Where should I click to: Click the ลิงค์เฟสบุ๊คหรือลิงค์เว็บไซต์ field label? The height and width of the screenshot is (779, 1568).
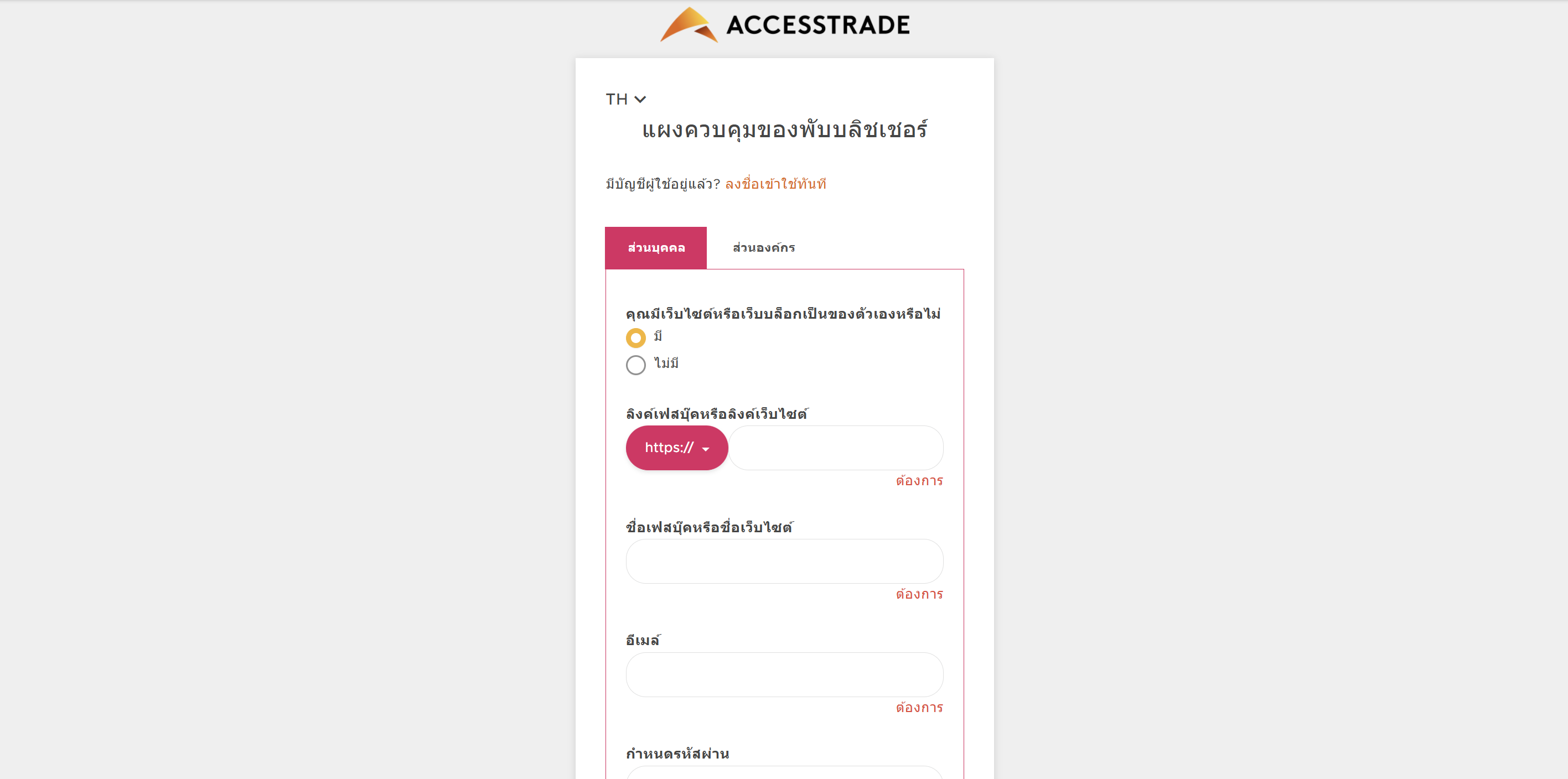pyautogui.click(x=717, y=414)
